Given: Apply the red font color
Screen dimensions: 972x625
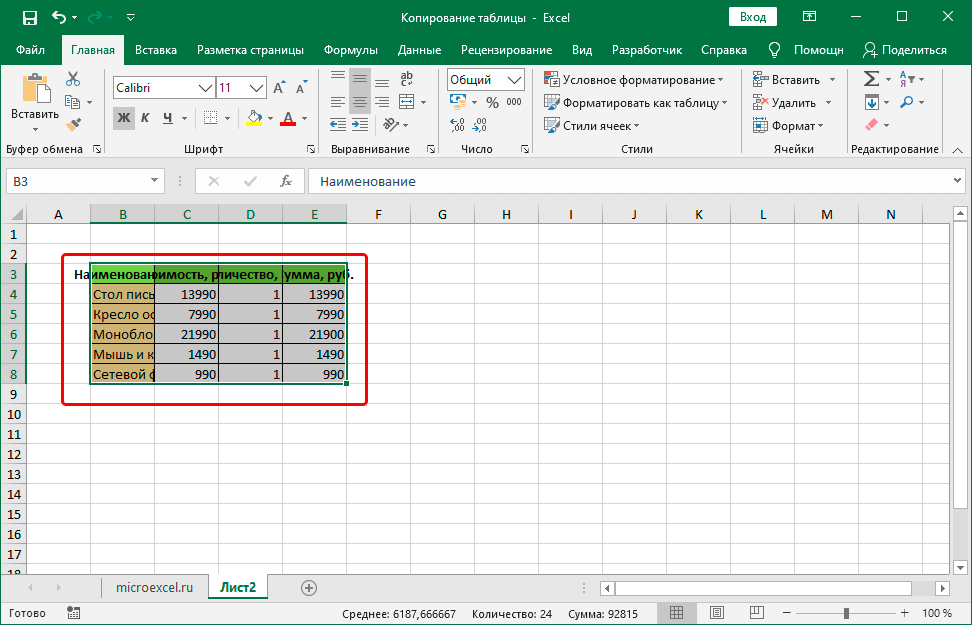Looking at the screenshot, I should (288, 118).
